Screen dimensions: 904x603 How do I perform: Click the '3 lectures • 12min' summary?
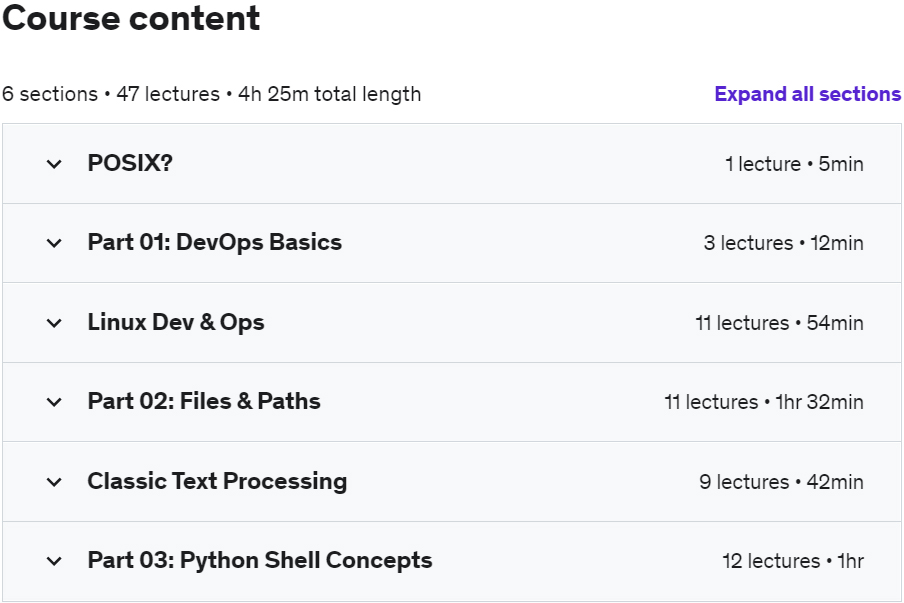click(x=783, y=243)
